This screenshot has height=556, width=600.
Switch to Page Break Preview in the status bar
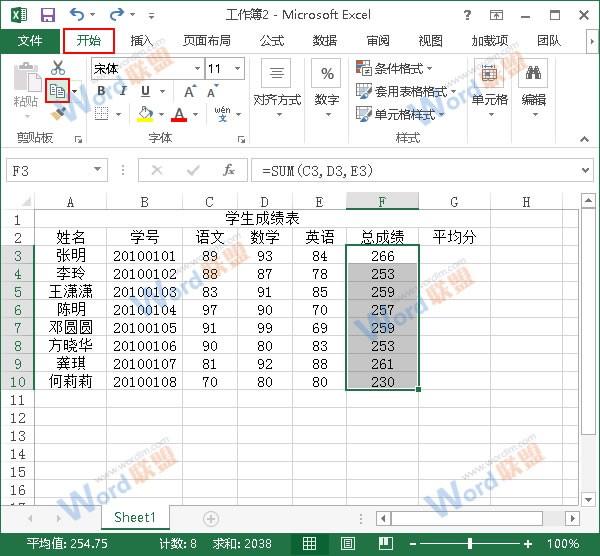coord(385,543)
